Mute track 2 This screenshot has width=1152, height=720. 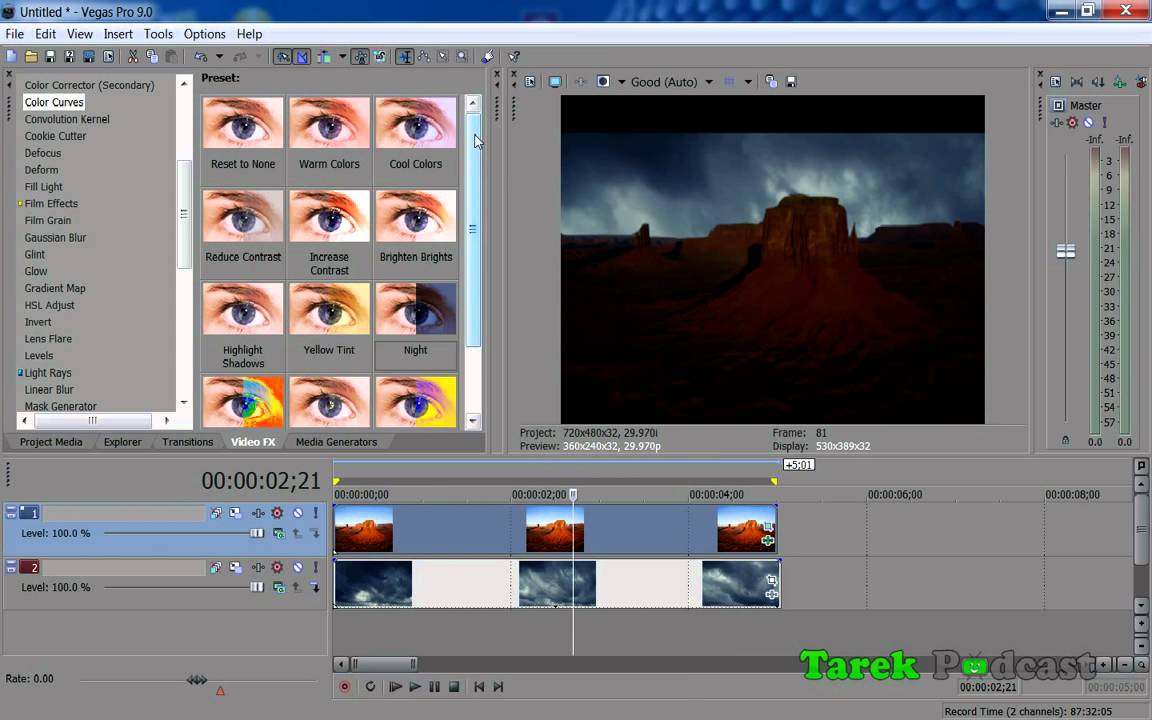pyautogui.click(x=298, y=567)
